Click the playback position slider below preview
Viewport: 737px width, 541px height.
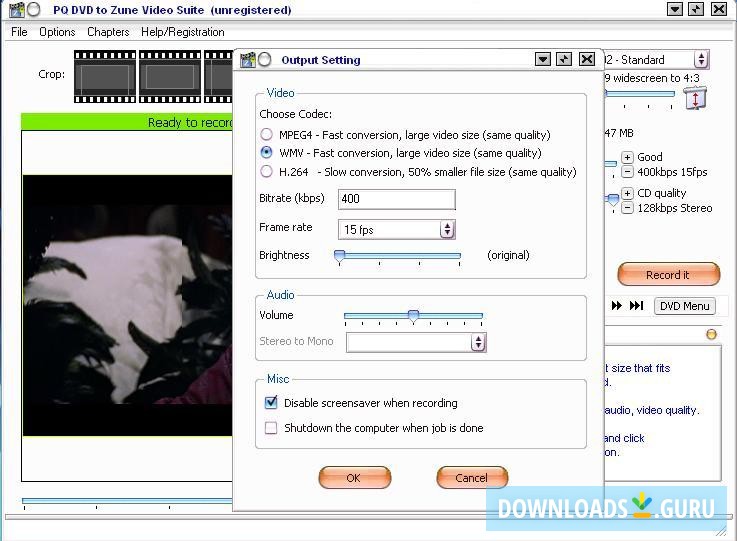coord(127,501)
